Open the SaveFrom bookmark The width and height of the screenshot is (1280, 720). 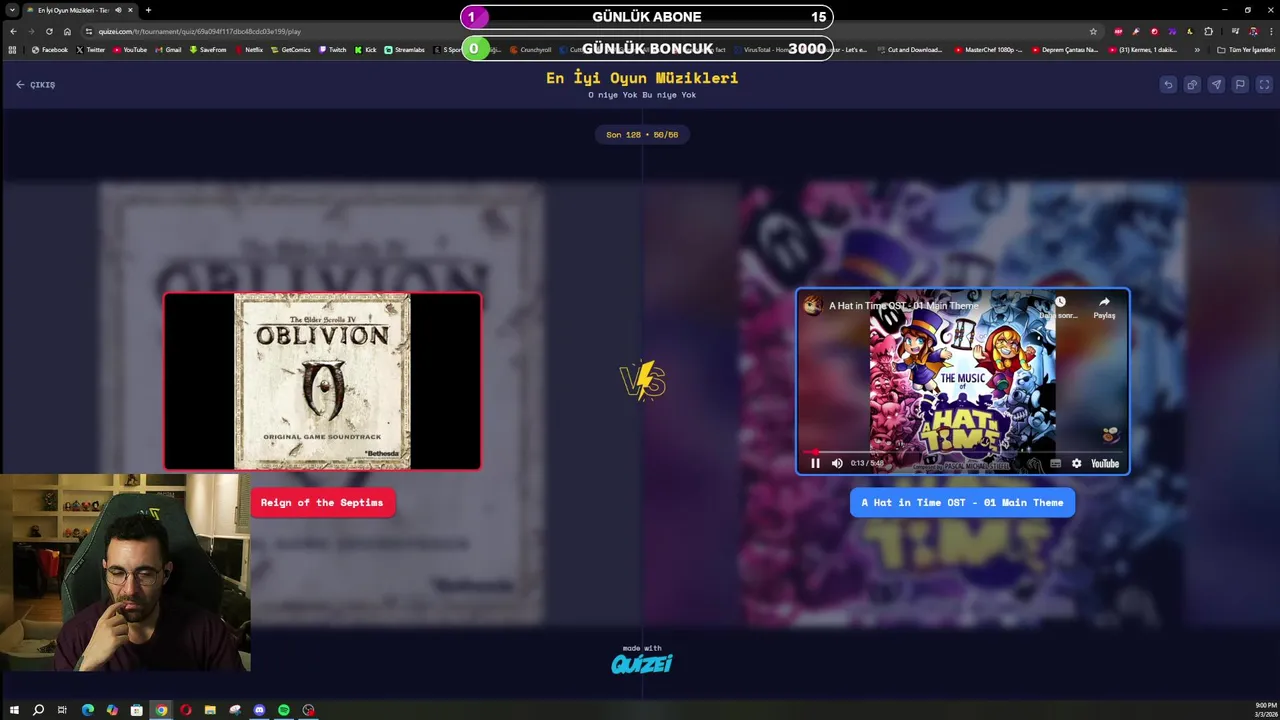click(x=208, y=50)
